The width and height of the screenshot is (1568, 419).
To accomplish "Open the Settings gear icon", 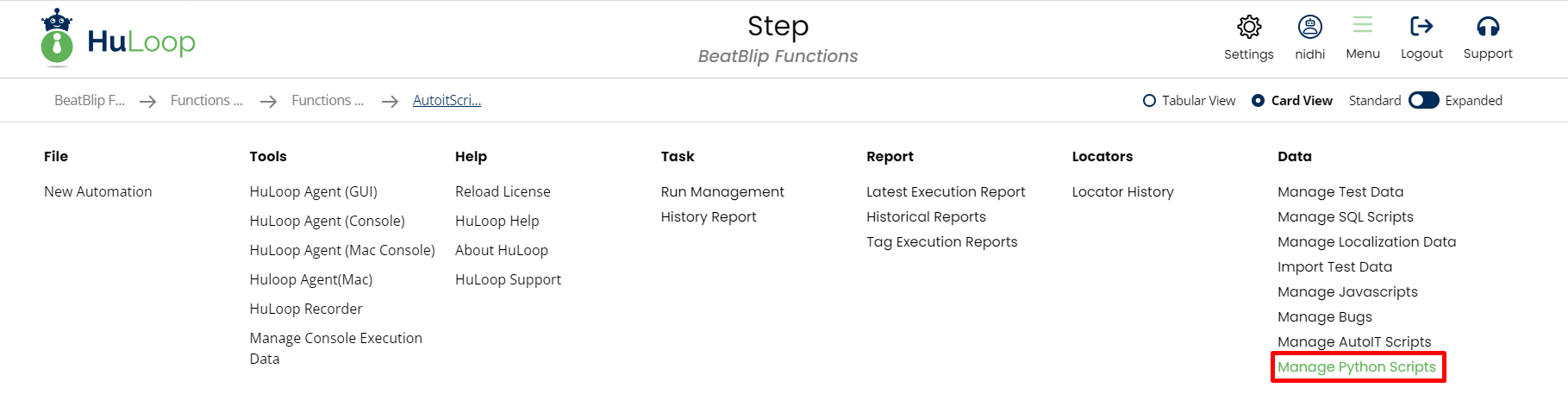I will 1248,28.
